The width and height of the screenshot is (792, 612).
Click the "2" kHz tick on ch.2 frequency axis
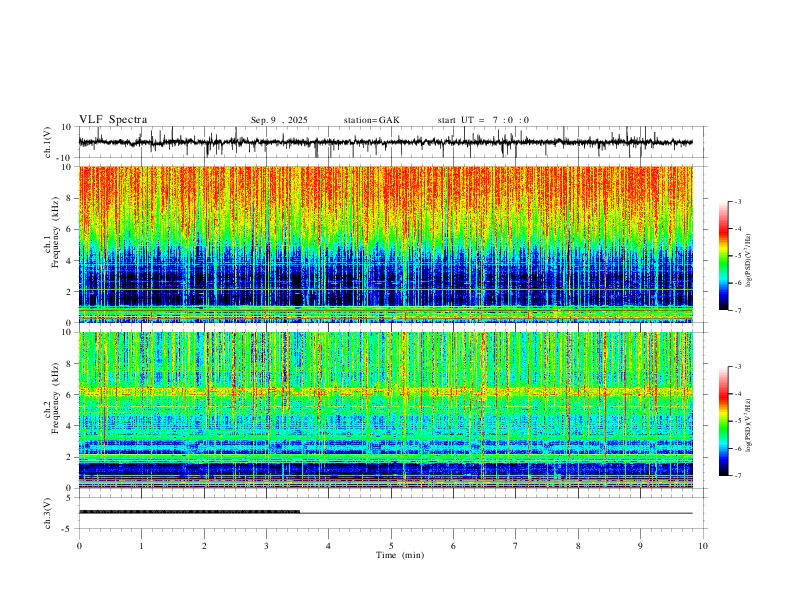tap(69, 457)
